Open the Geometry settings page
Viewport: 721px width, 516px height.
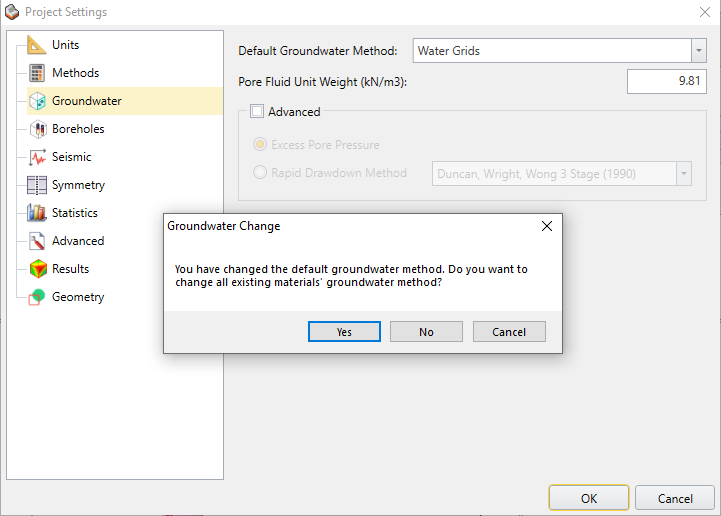(x=78, y=297)
